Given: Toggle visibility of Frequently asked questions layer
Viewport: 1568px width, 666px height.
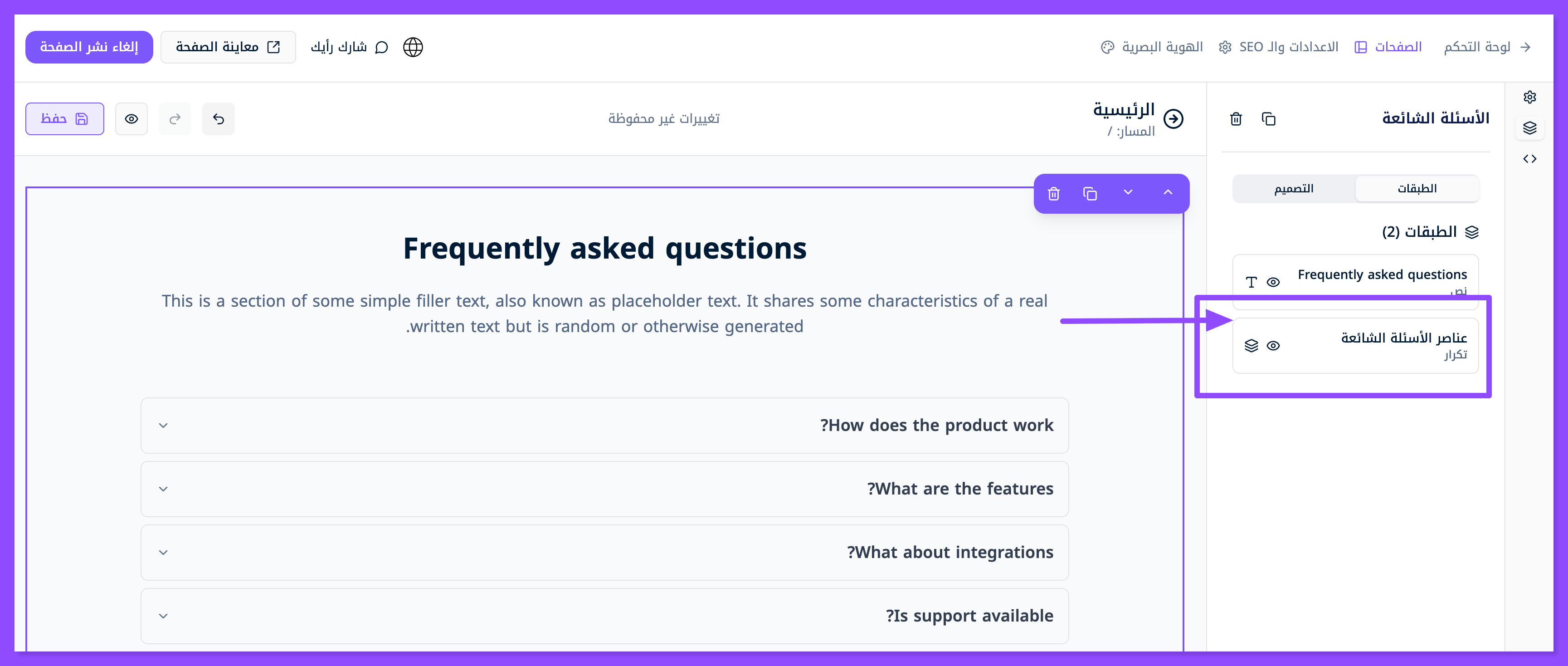Looking at the screenshot, I should [x=1273, y=282].
